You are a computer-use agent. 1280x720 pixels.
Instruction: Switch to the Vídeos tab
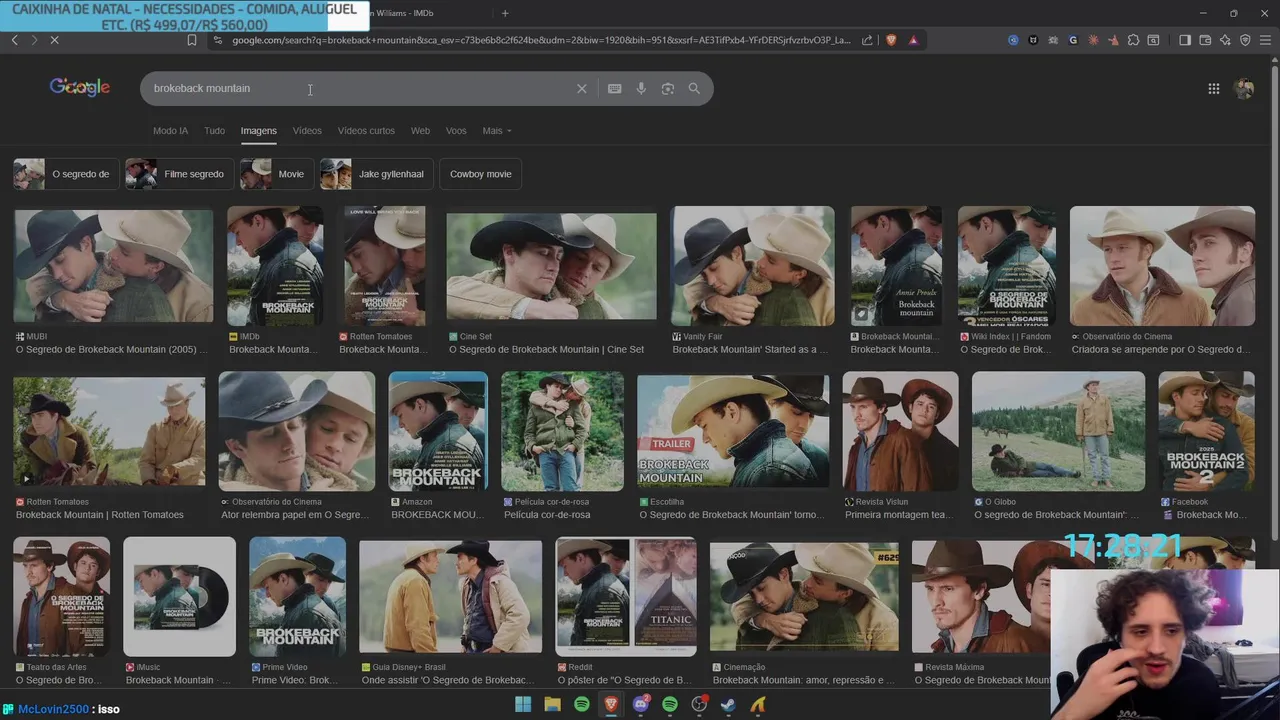307,131
